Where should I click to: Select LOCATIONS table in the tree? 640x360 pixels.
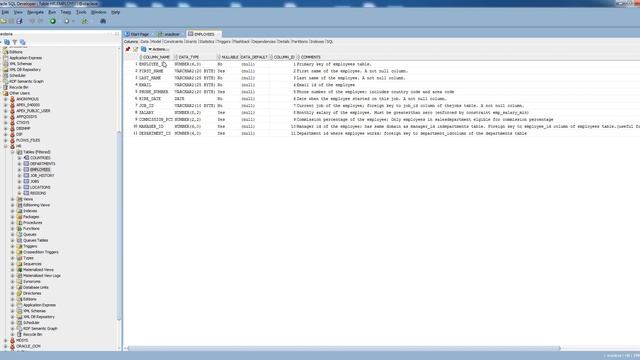coord(40,187)
